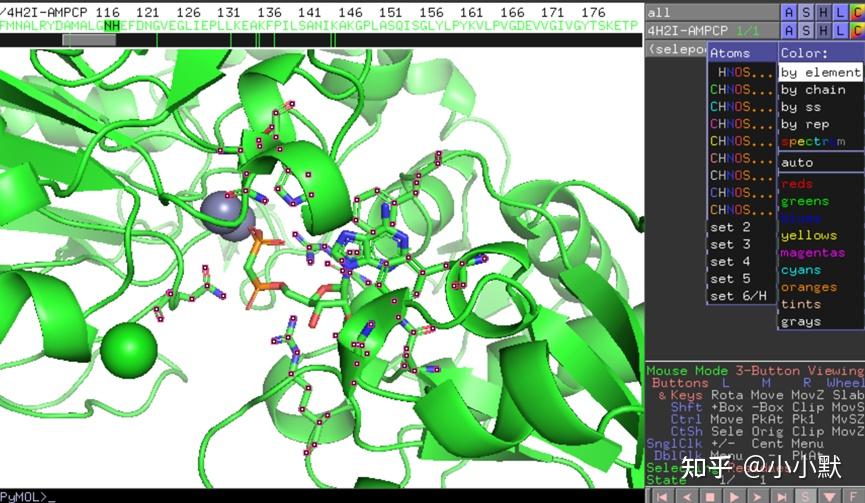This screenshot has width=865, height=503.
Task: Toggle the S sequence viewer button at bottom
Action: 806,496
